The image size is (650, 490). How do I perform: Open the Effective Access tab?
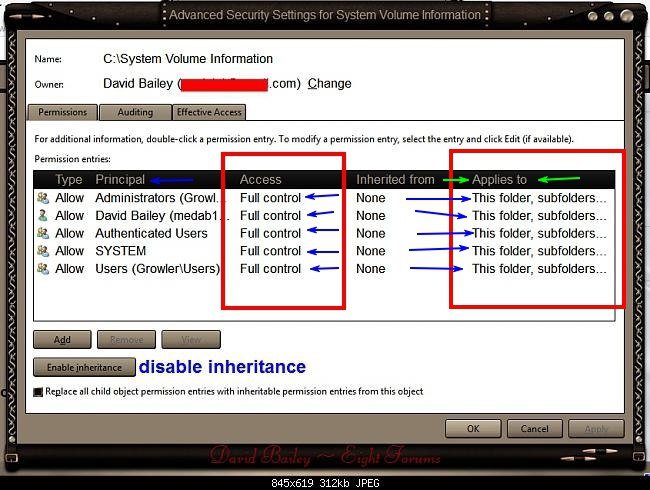210,112
